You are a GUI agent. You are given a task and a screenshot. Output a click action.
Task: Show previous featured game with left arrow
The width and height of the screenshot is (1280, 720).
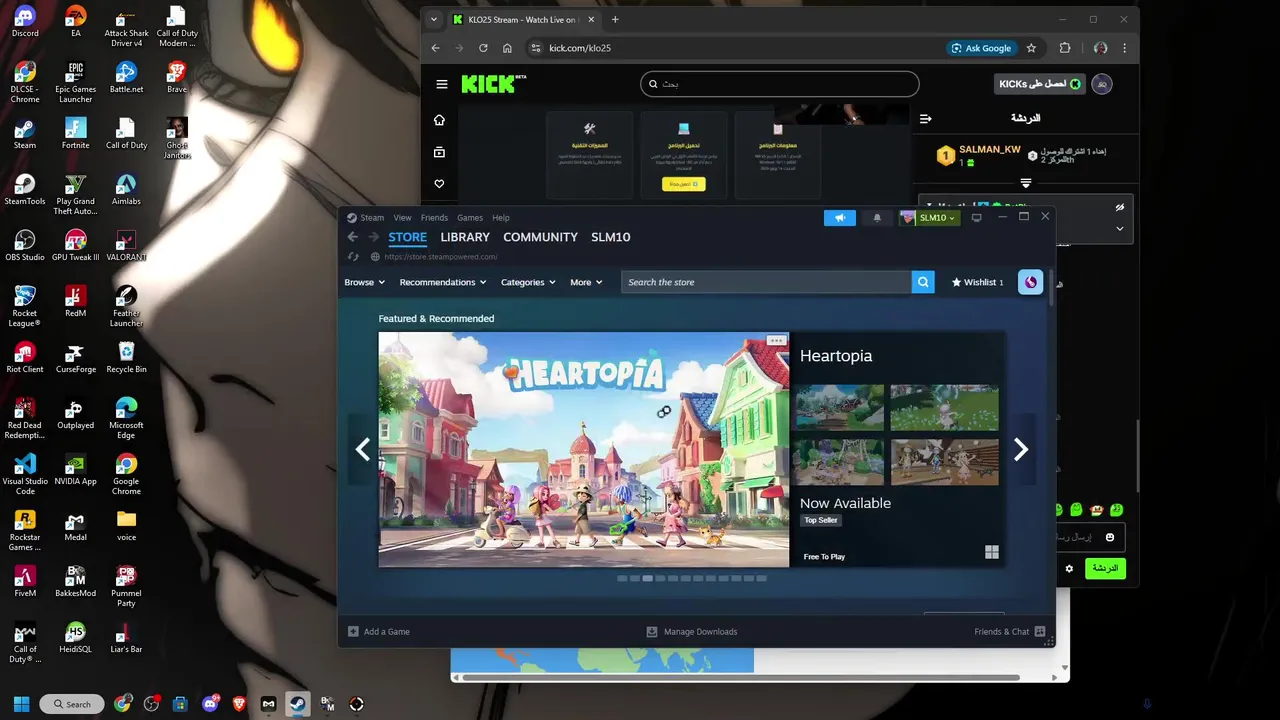click(x=362, y=450)
